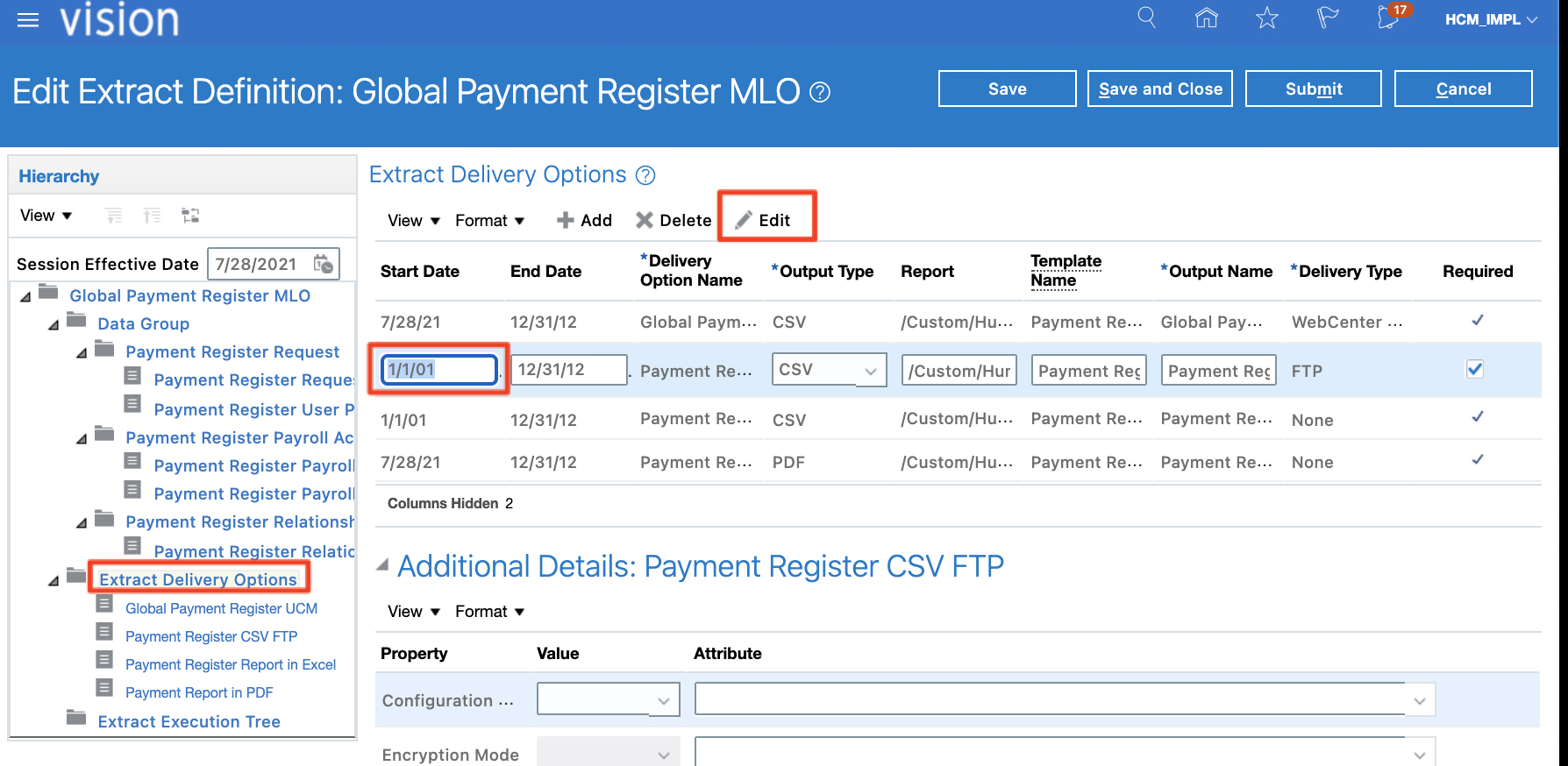The image size is (1568, 766).
Task: Open Output Type CSV dropdown
Action: click(x=870, y=371)
